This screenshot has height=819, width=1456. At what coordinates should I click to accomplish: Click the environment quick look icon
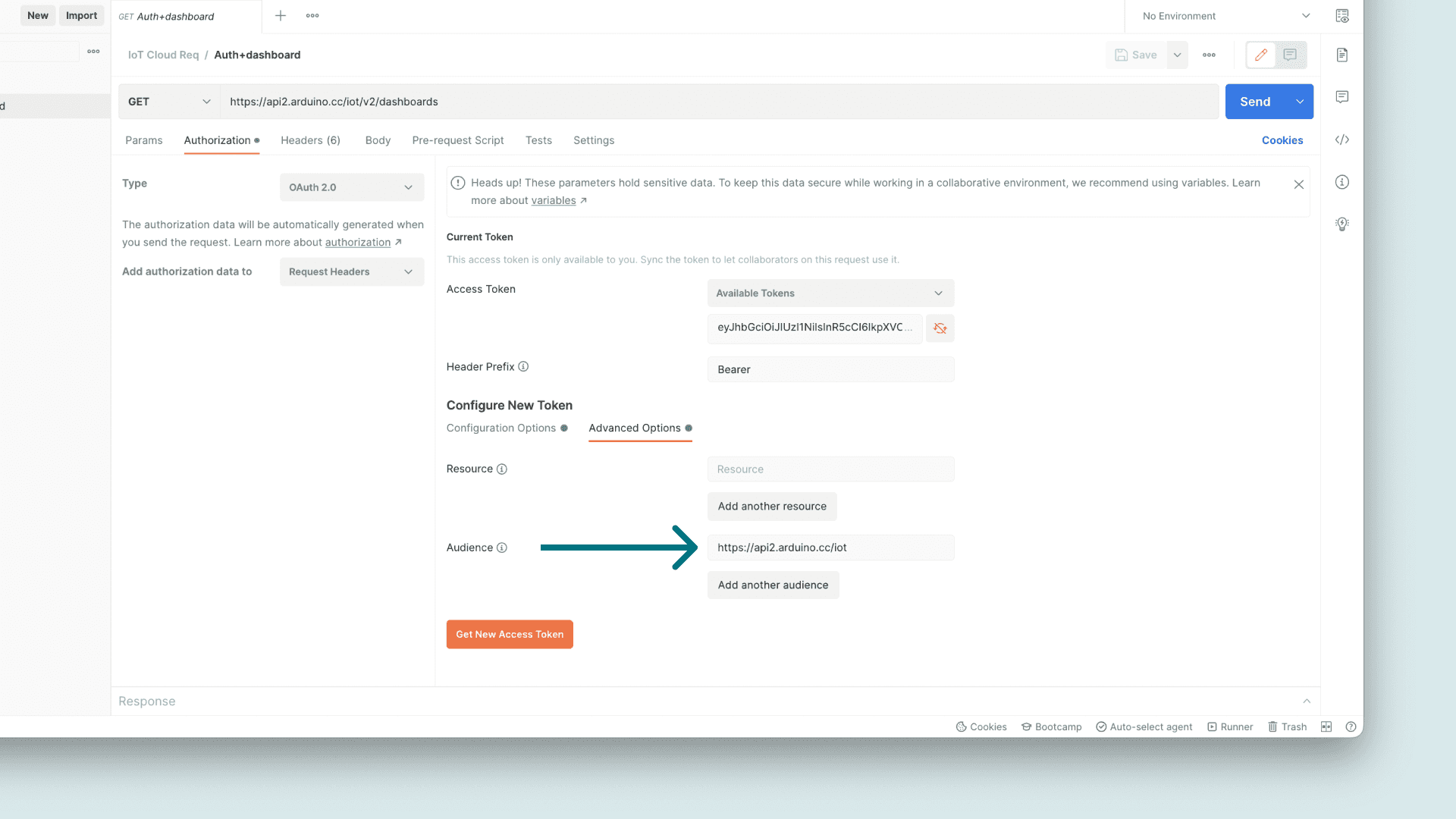point(1341,16)
